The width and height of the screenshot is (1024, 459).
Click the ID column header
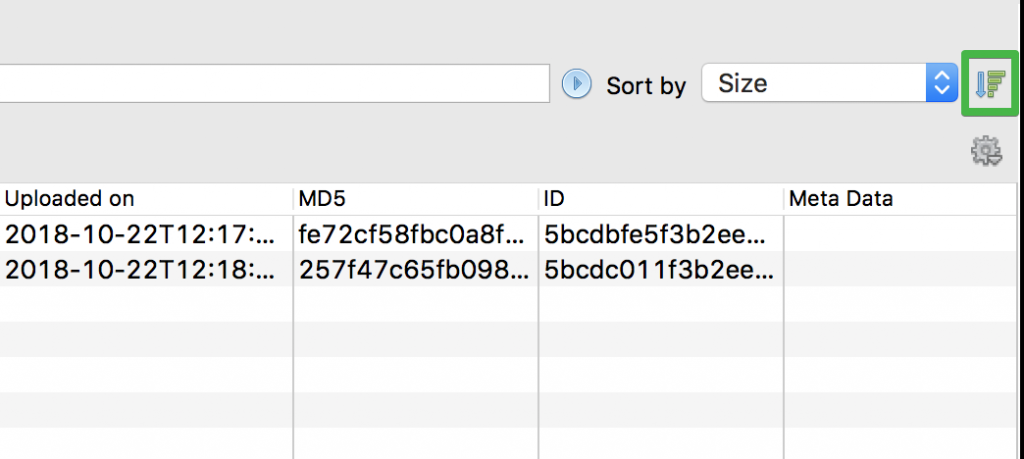[555, 199]
